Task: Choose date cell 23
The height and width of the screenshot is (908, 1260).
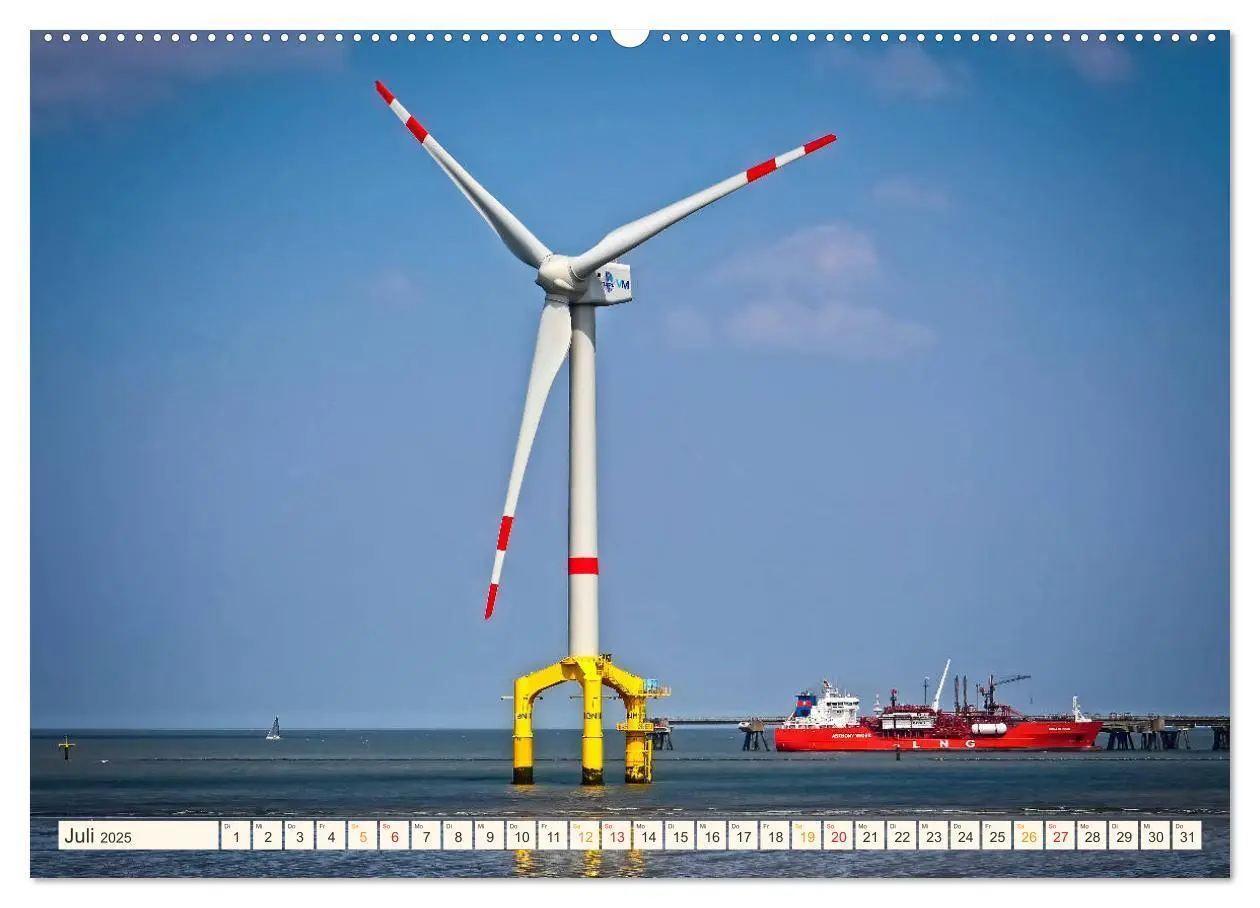Action: 933,836
